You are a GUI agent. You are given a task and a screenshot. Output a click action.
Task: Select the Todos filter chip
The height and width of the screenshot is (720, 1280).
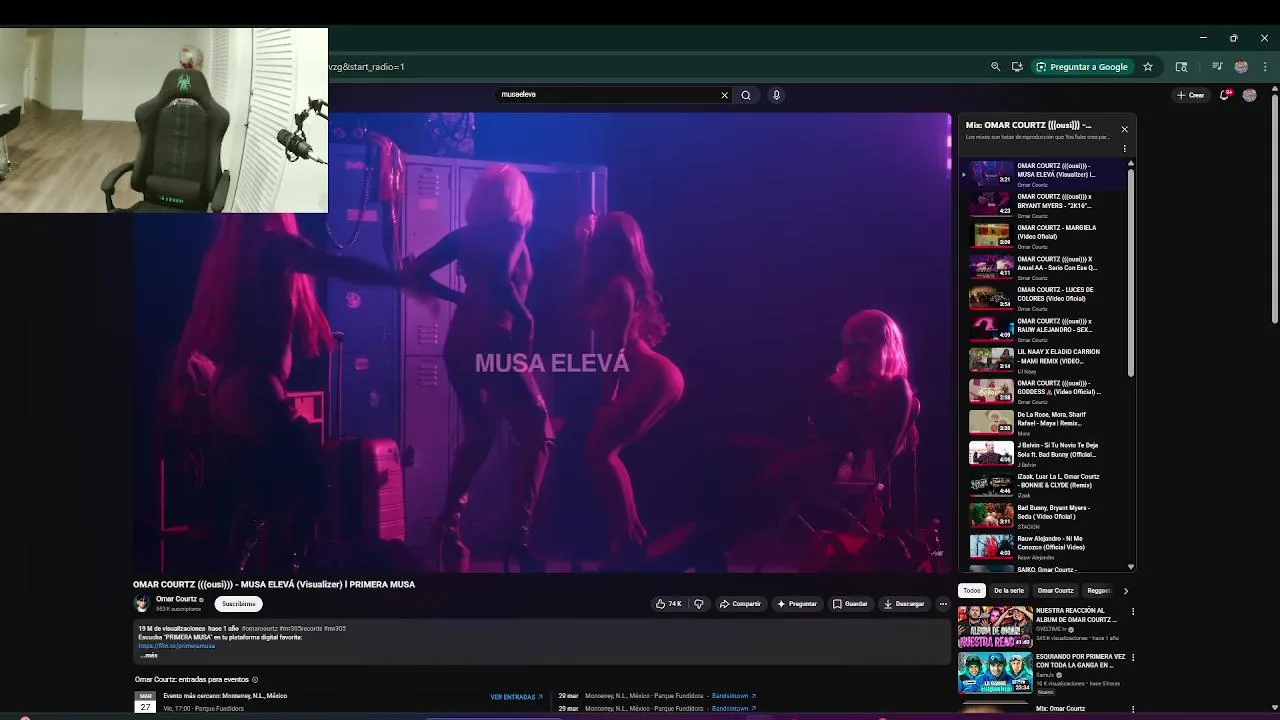click(972, 591)
